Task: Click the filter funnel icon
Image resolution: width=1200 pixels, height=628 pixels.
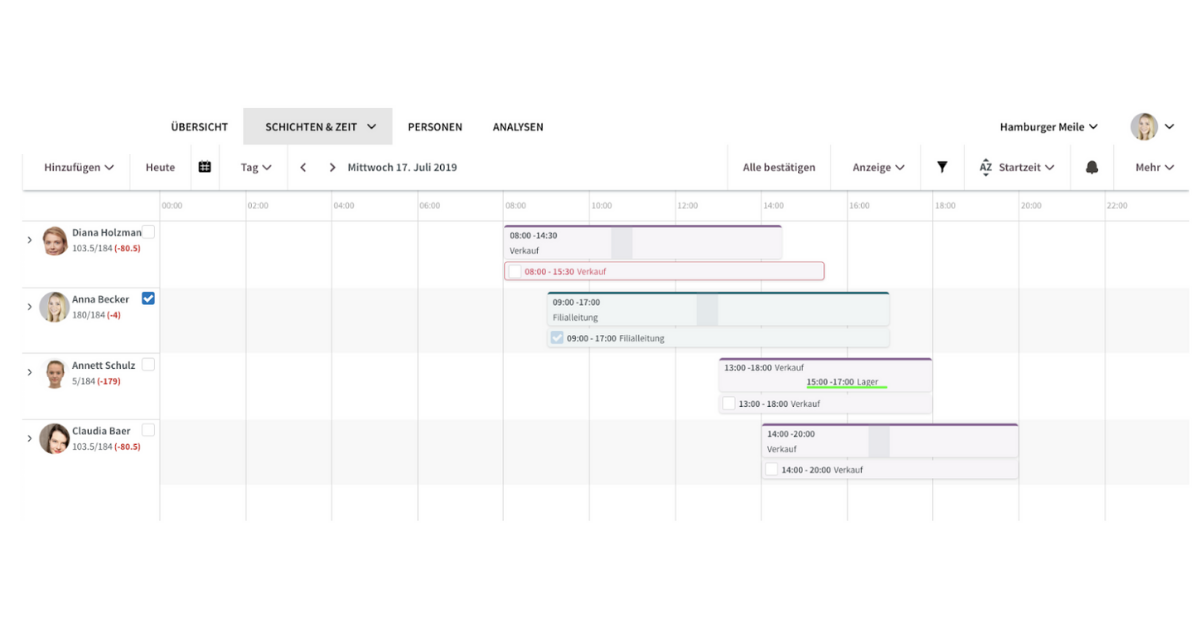Action: click(x=942, y=167)
